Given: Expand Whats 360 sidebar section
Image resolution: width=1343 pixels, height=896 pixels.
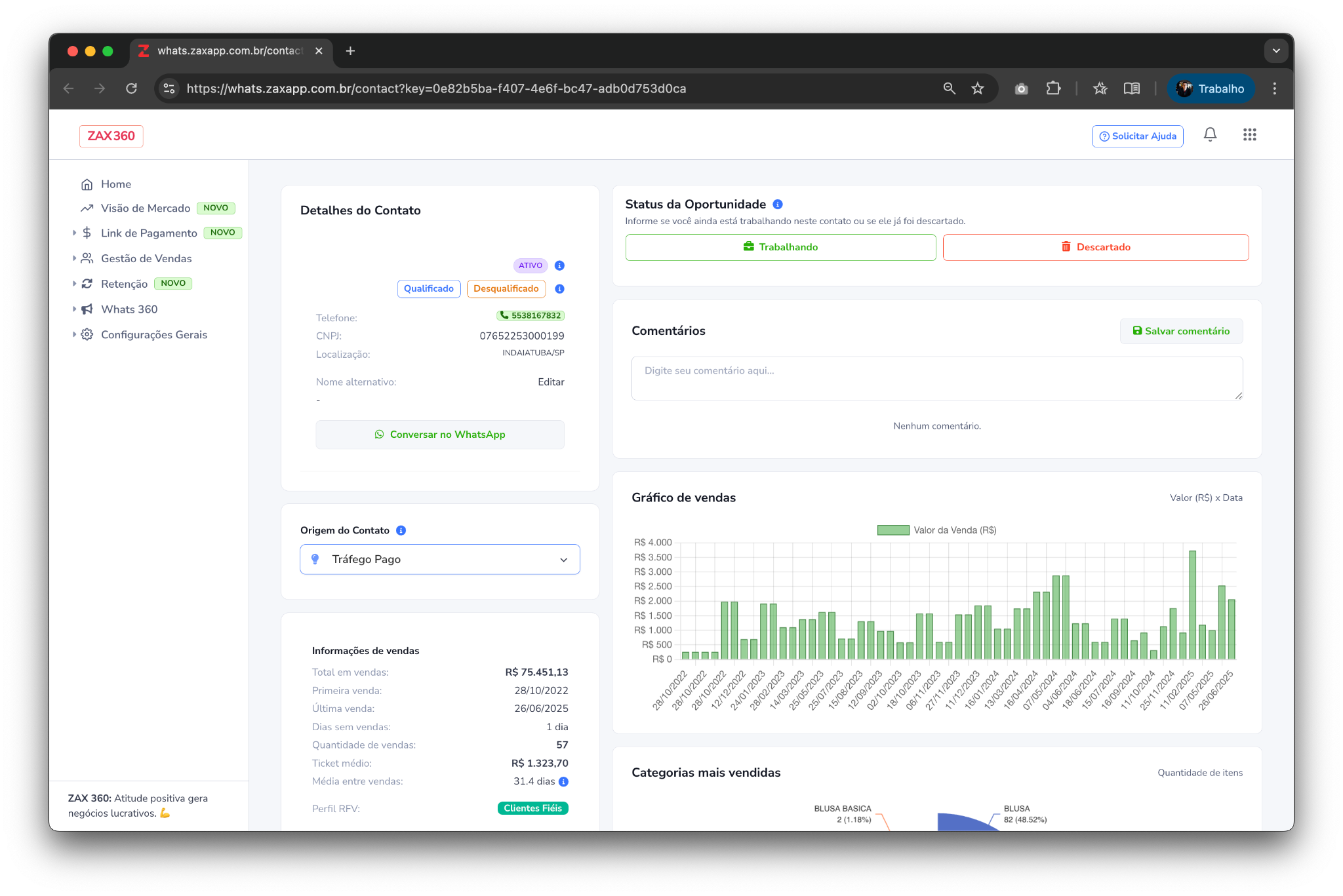Looking at the screenshot, I should pyautogui.click(x=129, y=309).
